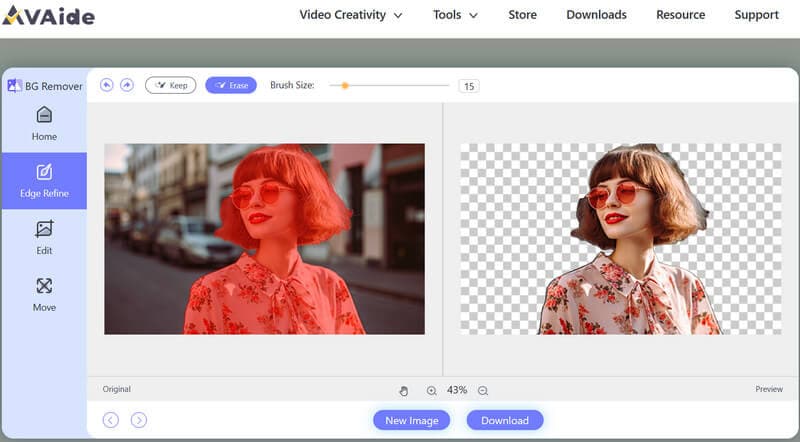
Task: Open the Home section in the sidebar
Action: coord(44,123)
